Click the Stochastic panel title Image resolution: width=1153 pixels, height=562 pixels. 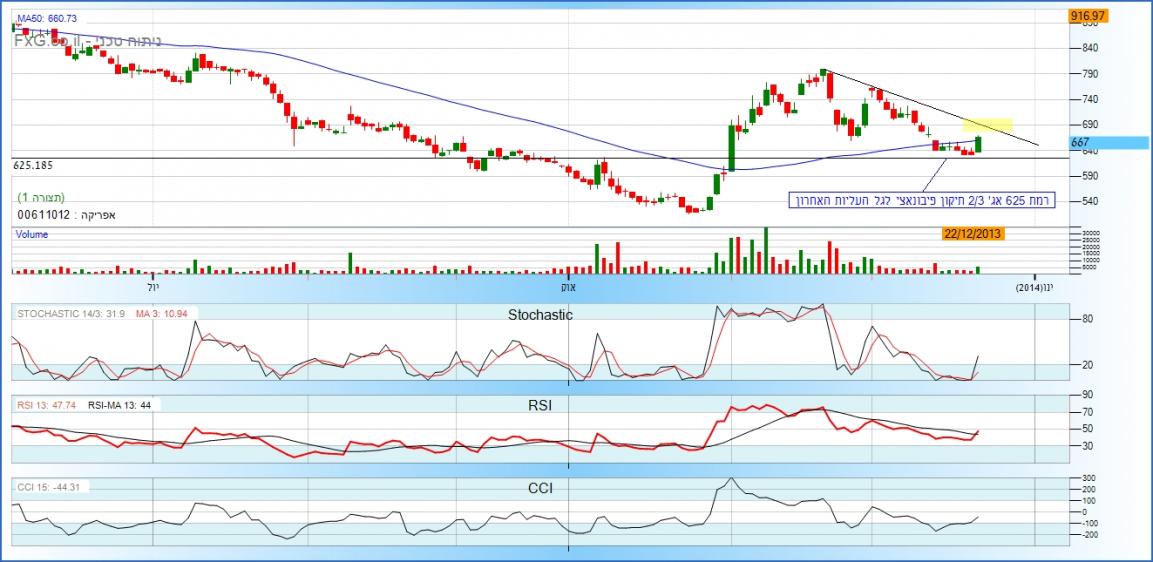coord(540,314)
